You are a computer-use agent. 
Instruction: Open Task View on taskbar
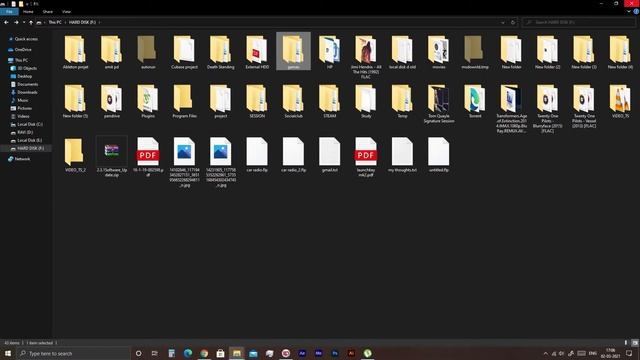155,353
